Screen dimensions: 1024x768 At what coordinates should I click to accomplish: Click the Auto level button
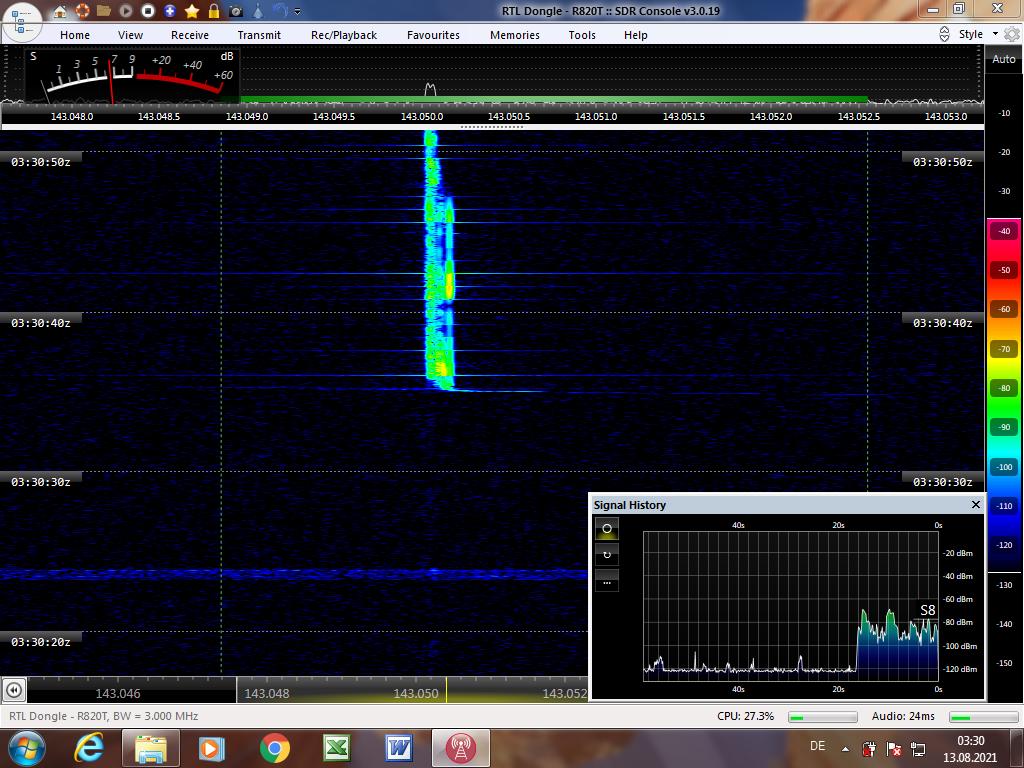[x=1004, y=59]
